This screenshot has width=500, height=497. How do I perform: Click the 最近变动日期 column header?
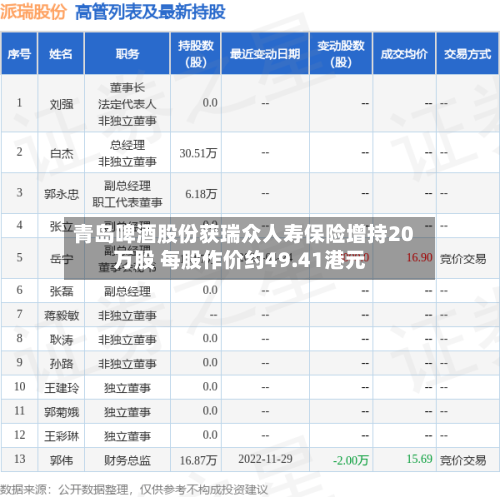coord(265,54)
